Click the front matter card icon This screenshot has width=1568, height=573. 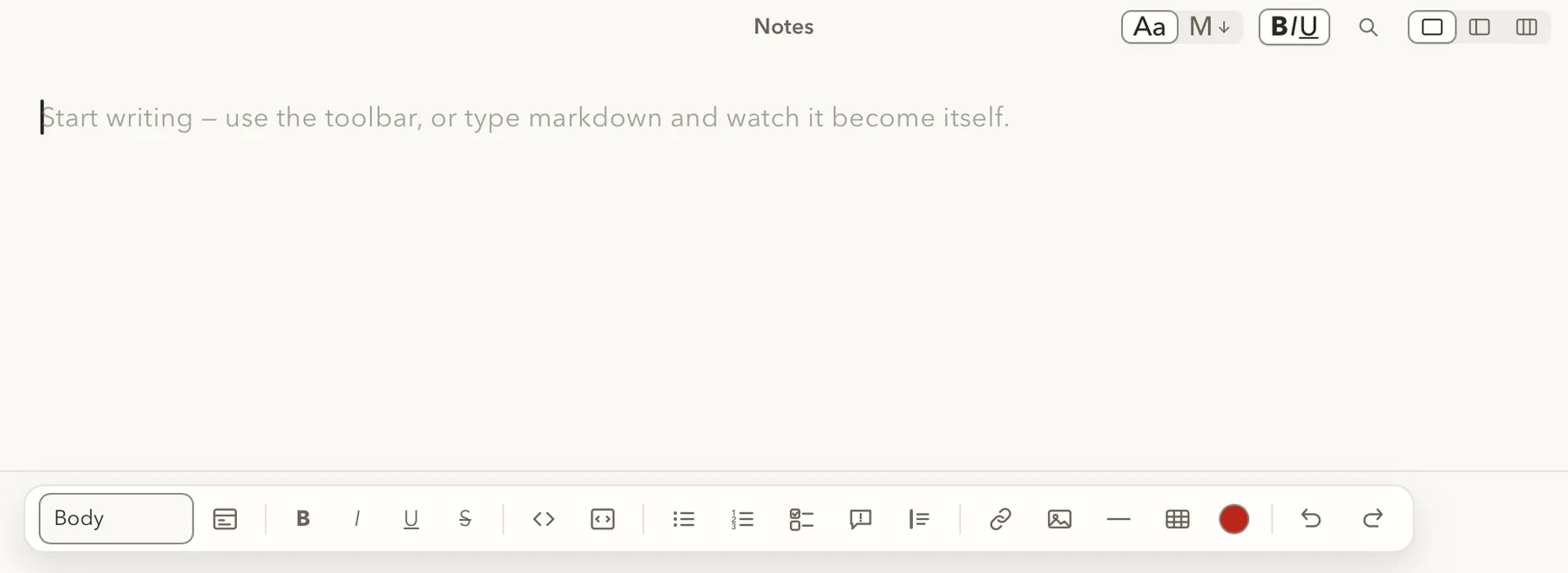coord(225,519)
